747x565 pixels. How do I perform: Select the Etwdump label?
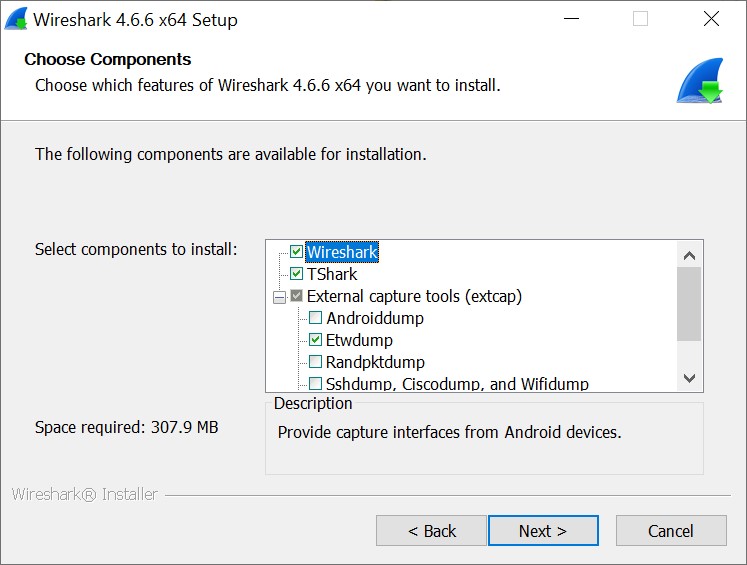359,340
